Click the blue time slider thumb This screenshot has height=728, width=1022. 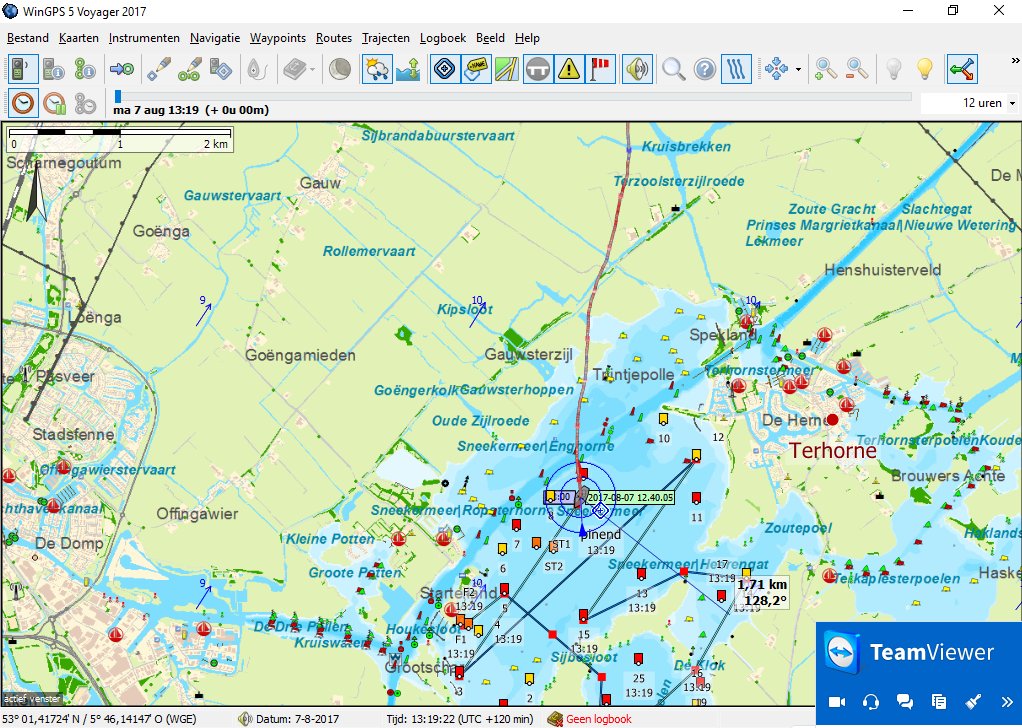click(x=118, y=96)
